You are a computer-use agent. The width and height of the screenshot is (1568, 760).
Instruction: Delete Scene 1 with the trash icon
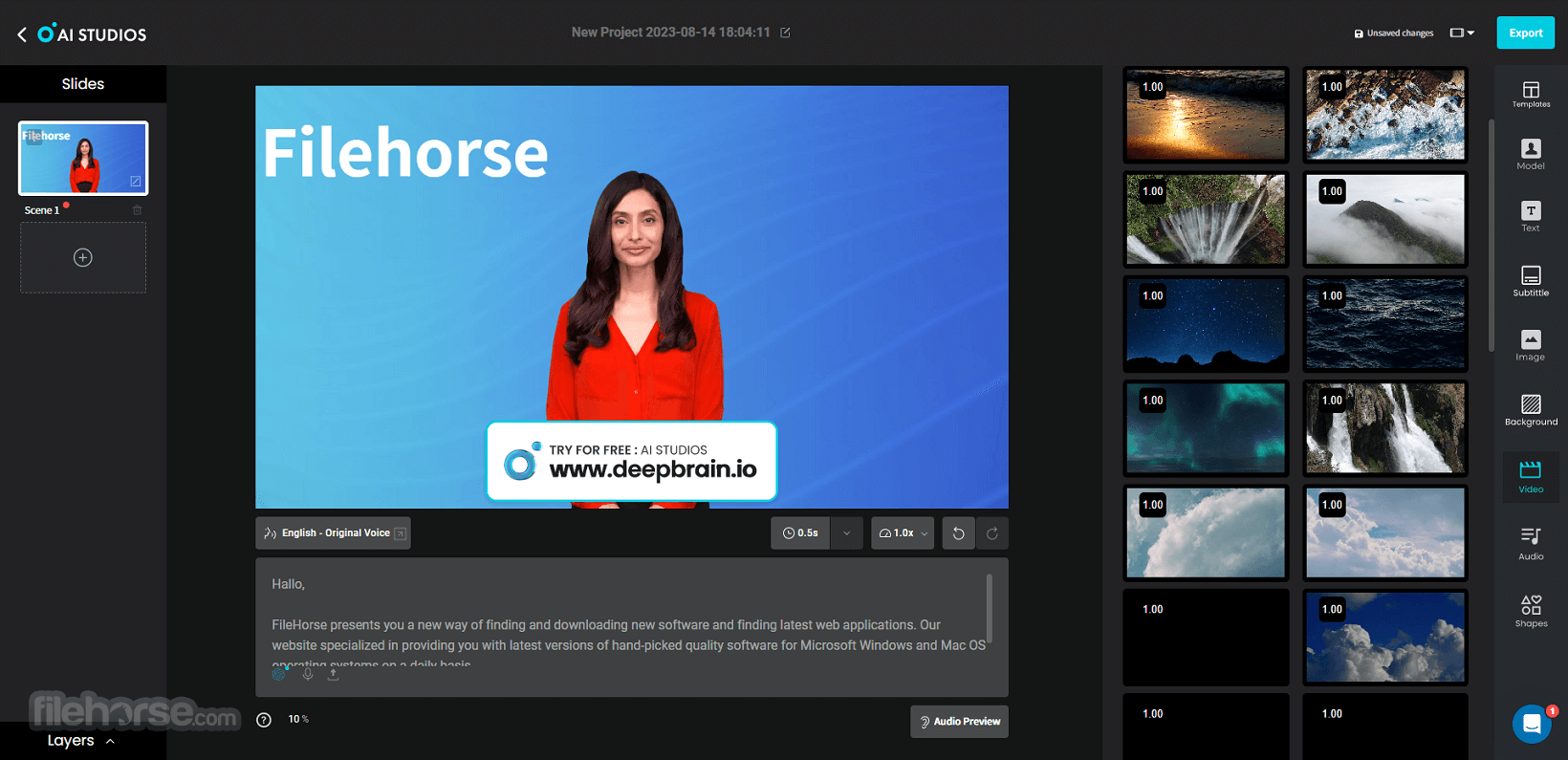137,210
